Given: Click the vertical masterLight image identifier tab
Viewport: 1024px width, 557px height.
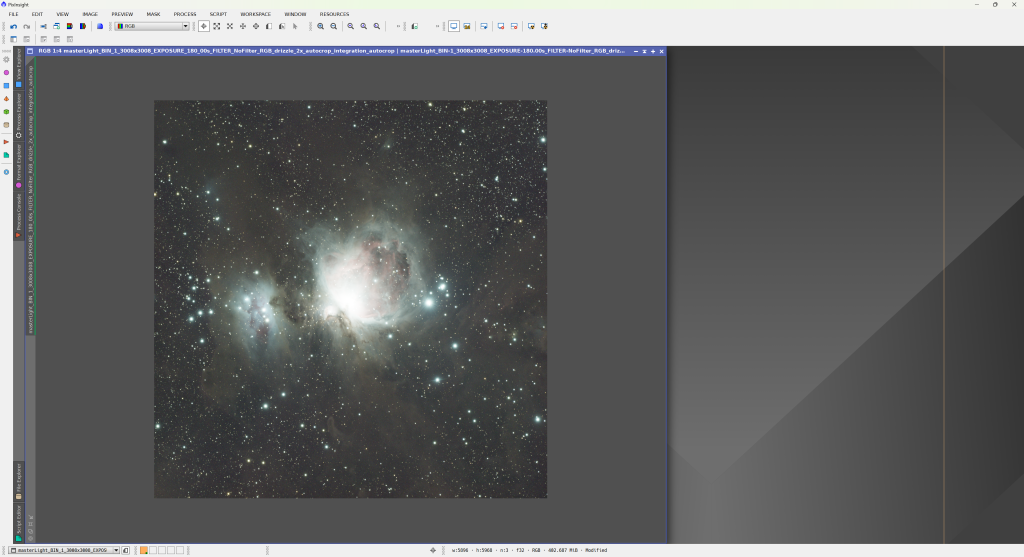Looking at the screenshot, I should point(30,200).
